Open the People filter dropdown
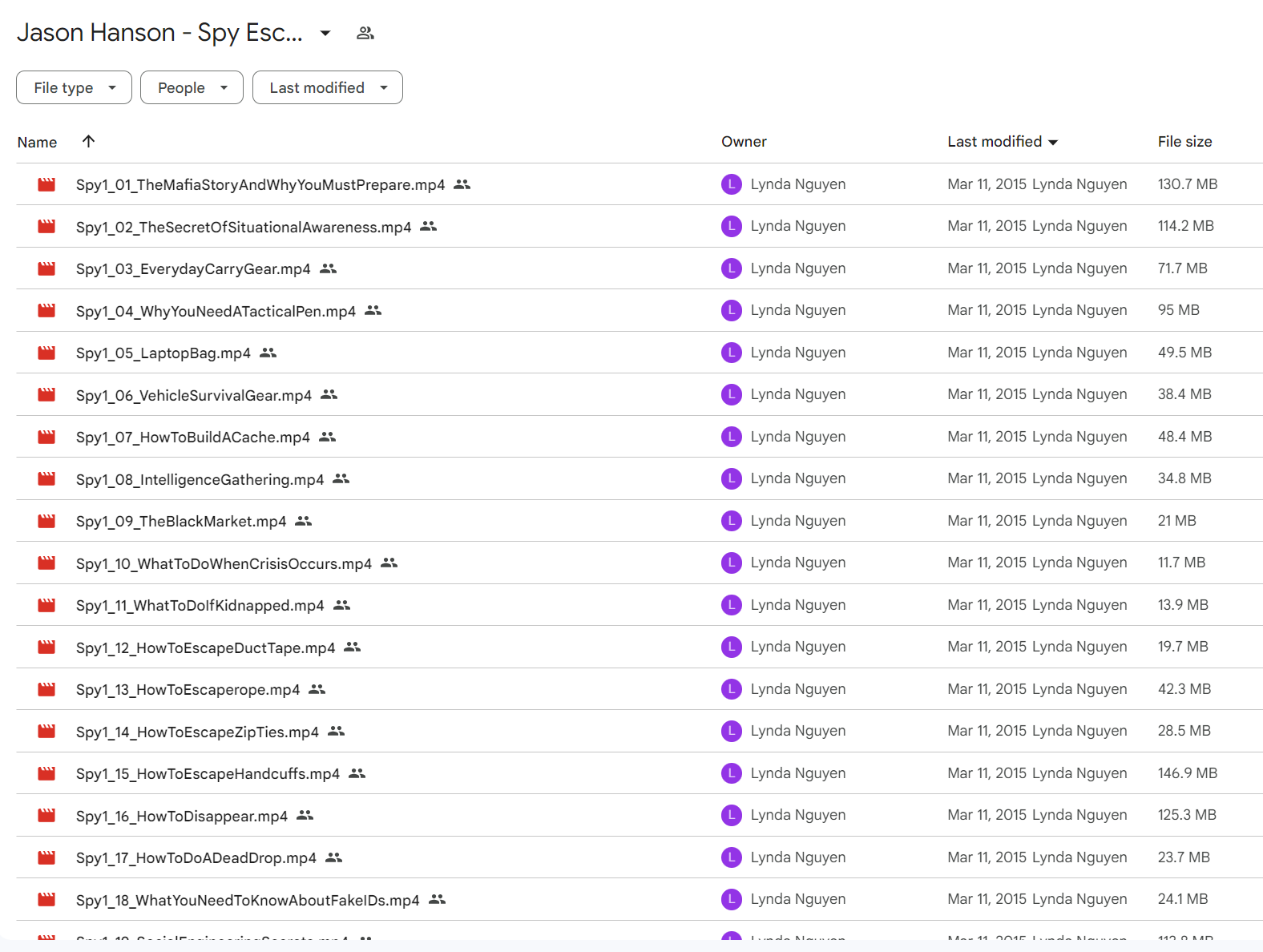The image size is (1263, 952). pyautogui.click(x=192, y=87)
